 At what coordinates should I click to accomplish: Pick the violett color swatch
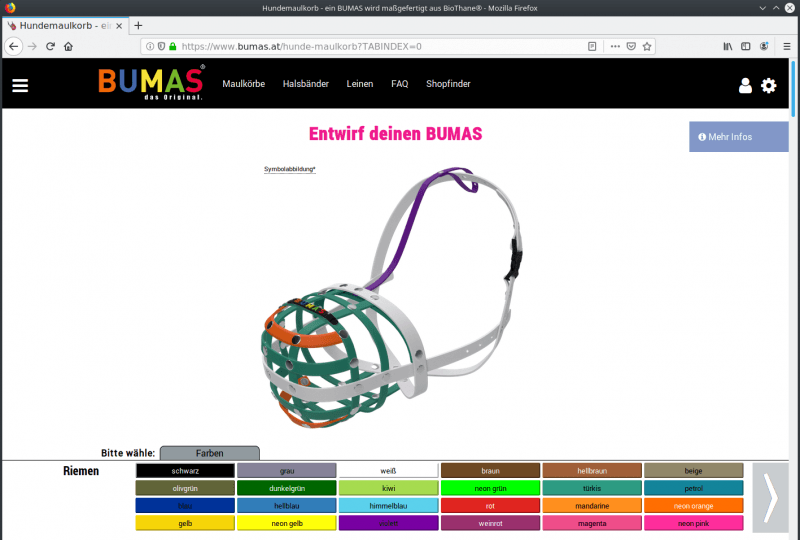pos(388,523)
